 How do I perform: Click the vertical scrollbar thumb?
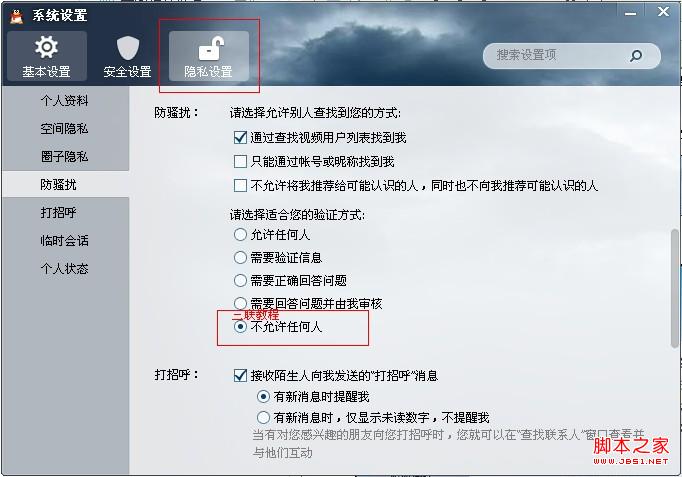pyautogui.click(x=675, y=288)
